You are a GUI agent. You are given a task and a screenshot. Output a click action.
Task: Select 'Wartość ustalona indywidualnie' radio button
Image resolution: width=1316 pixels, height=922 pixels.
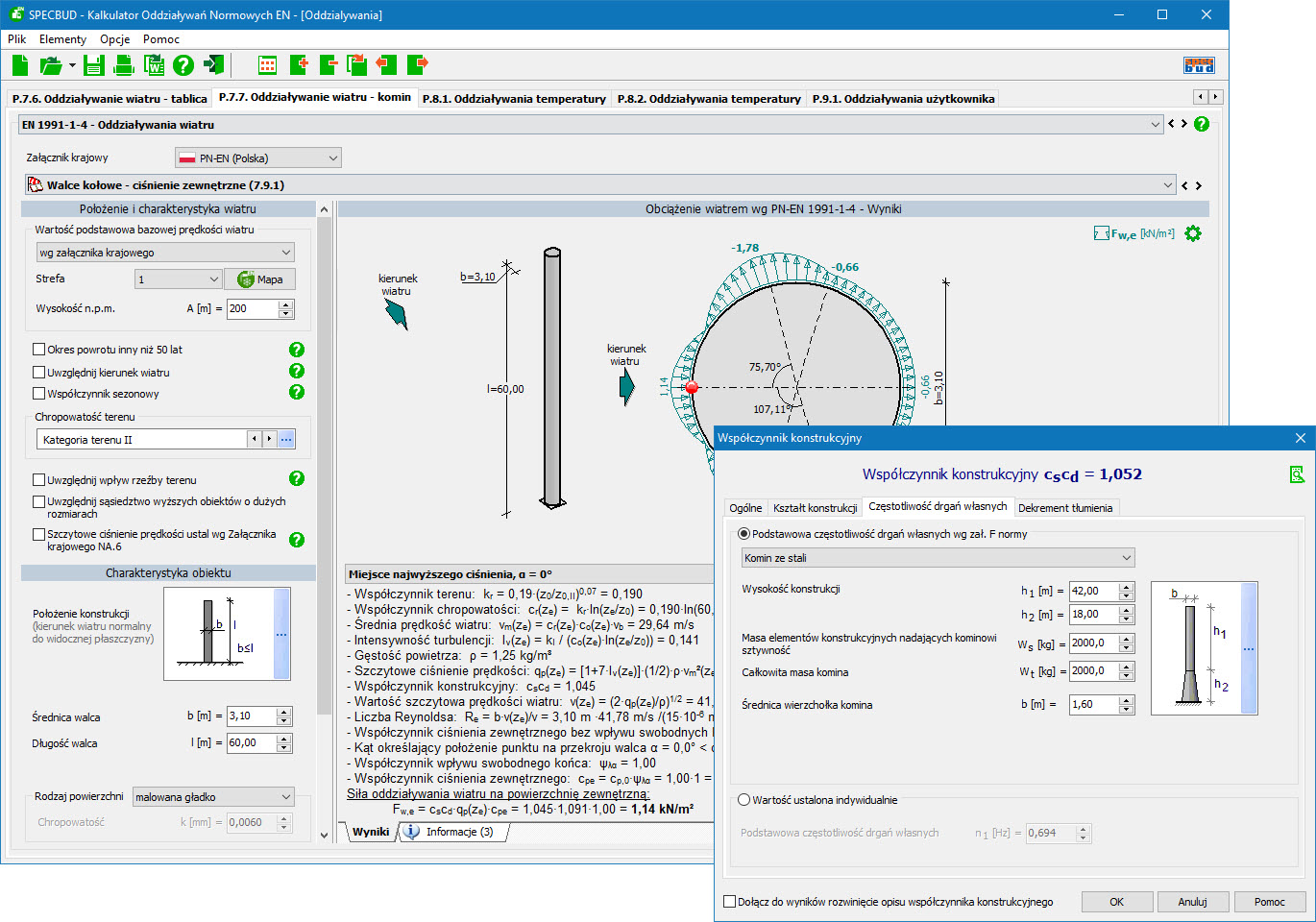point(744,800)
